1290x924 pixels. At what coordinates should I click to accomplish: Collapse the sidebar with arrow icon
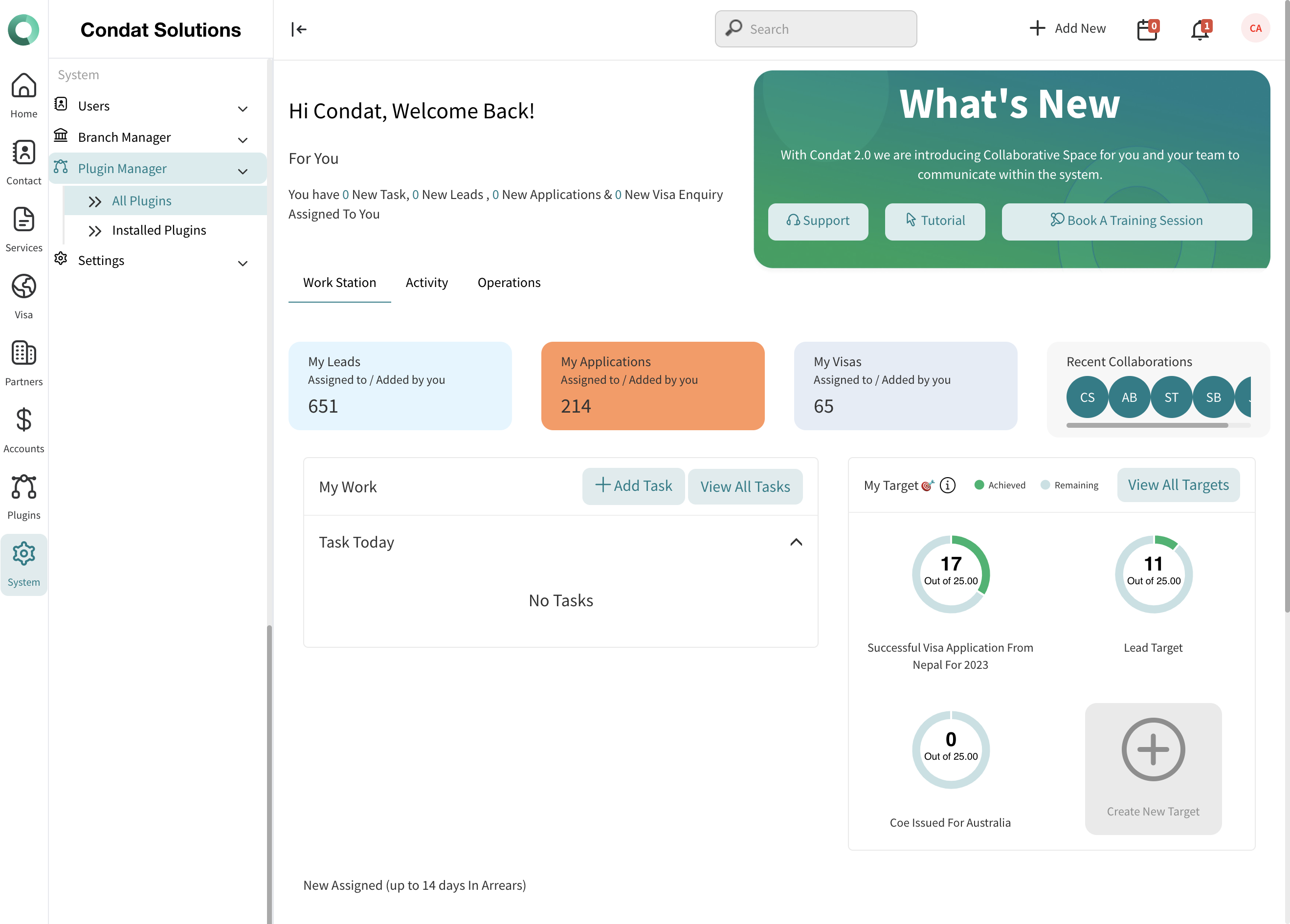point(299,29)
